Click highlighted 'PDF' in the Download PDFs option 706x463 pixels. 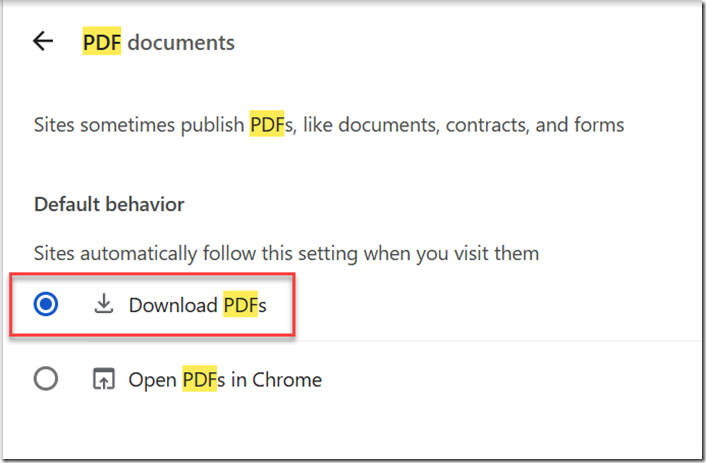click(x=240, y=305)
